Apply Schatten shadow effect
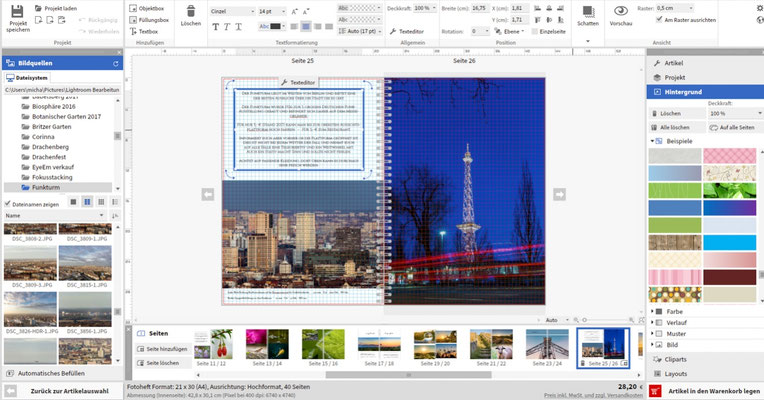 pos(588,17)
